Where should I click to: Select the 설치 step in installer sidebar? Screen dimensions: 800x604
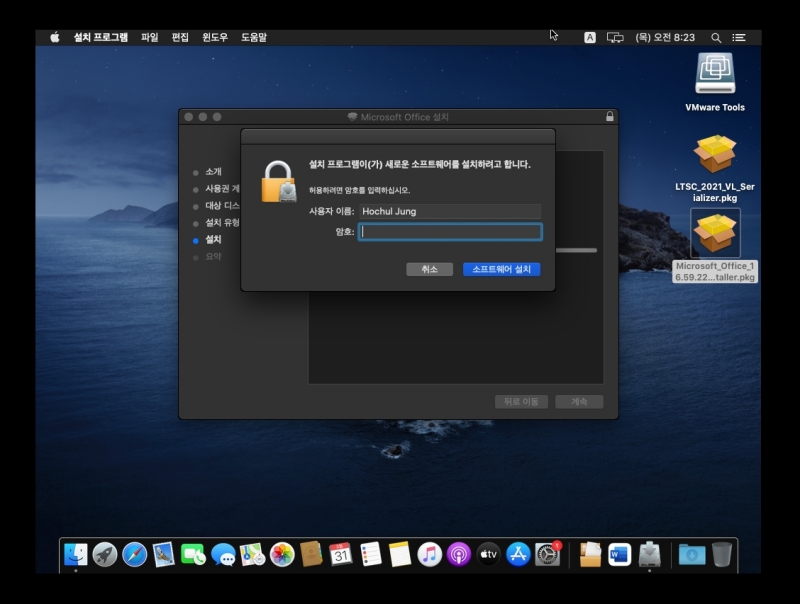[x=213, y=240]
